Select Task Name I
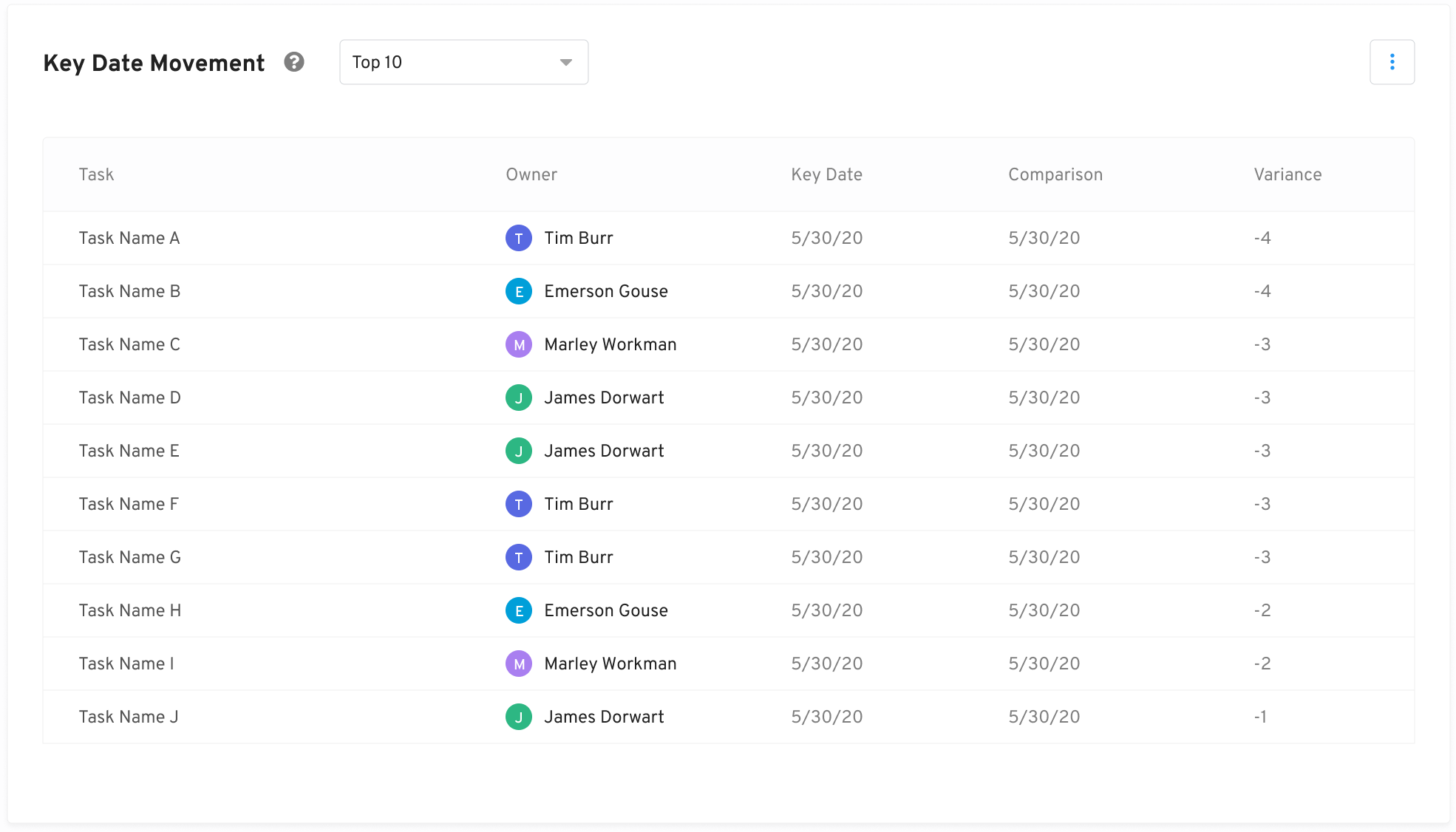Viewport: 1456px width, 832px height. point(126,664)
